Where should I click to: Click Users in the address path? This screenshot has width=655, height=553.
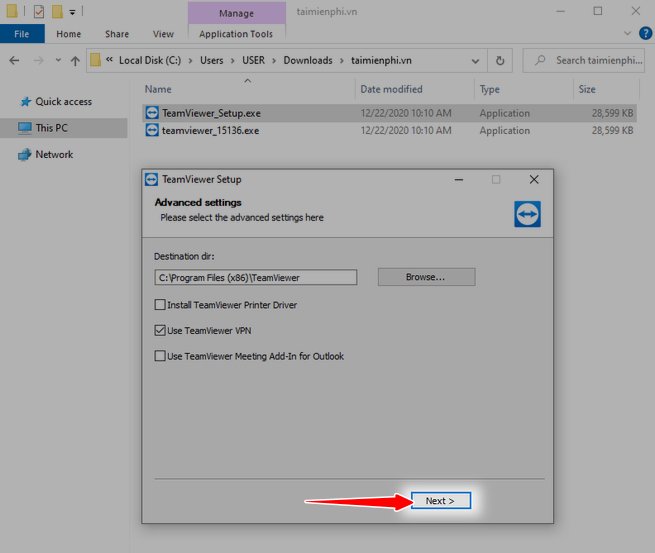coord(212,61)
